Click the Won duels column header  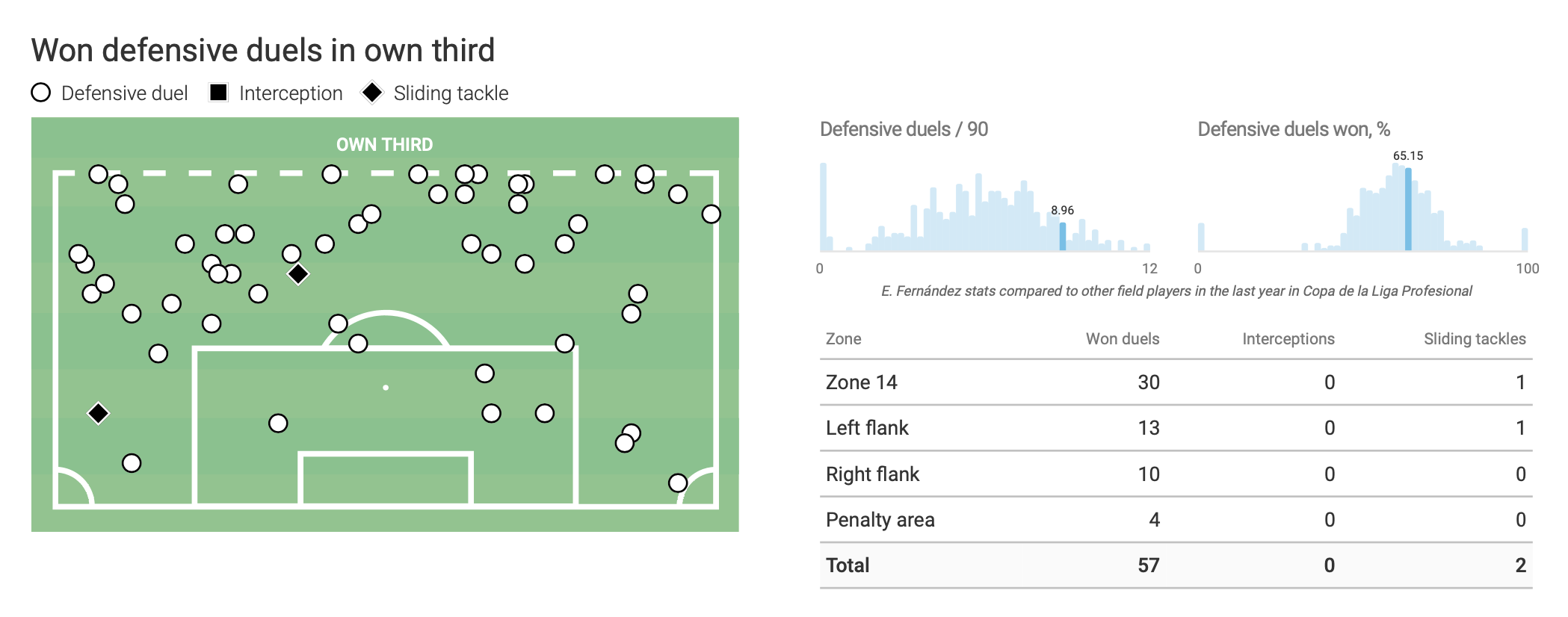(x=1122, y=339)
